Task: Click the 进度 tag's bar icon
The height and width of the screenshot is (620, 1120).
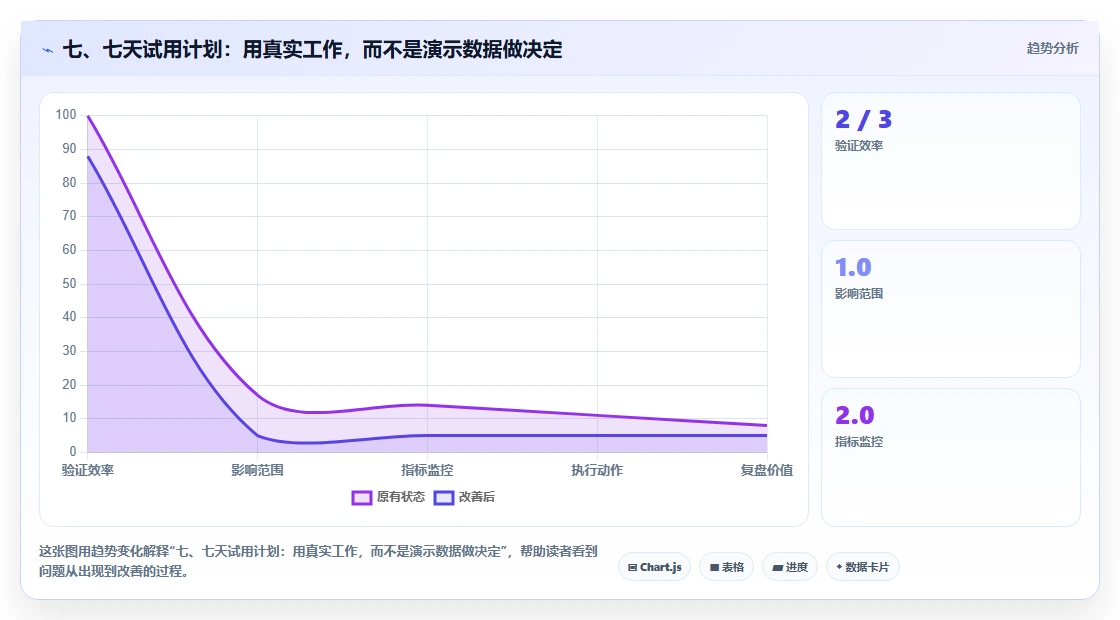Action: (778, 568)
